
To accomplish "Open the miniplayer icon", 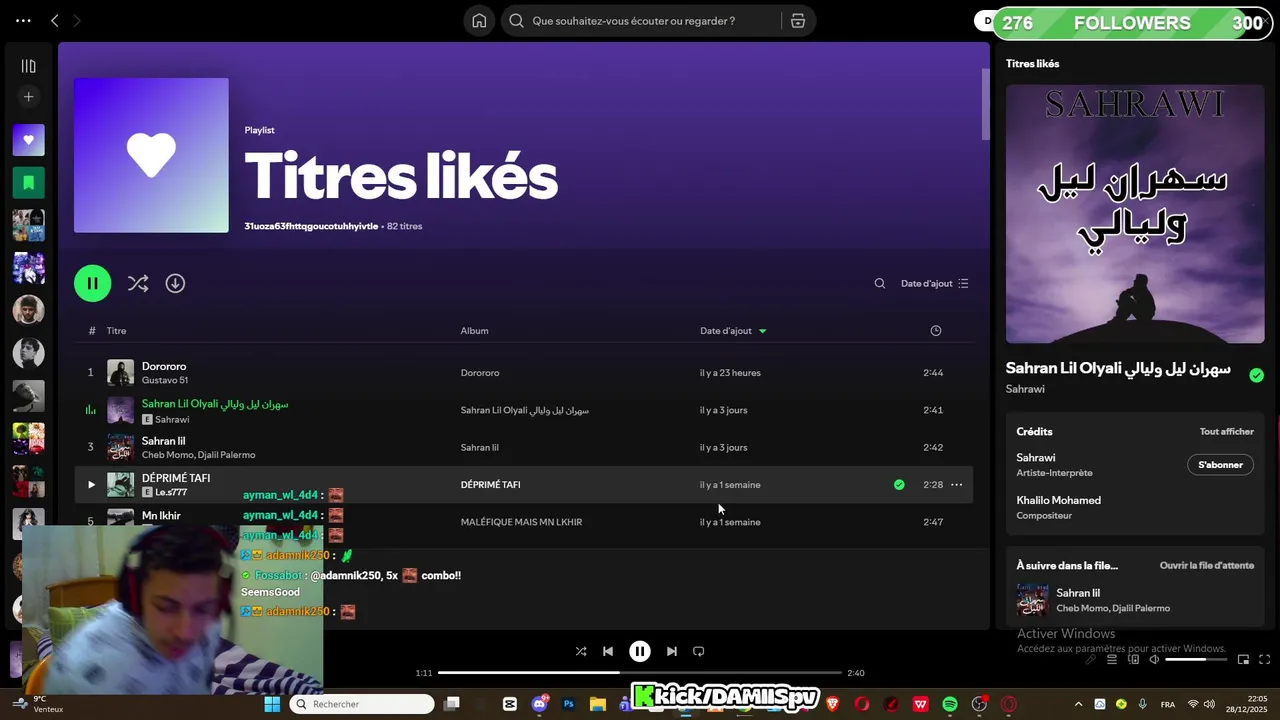I will coord(1243,659).
